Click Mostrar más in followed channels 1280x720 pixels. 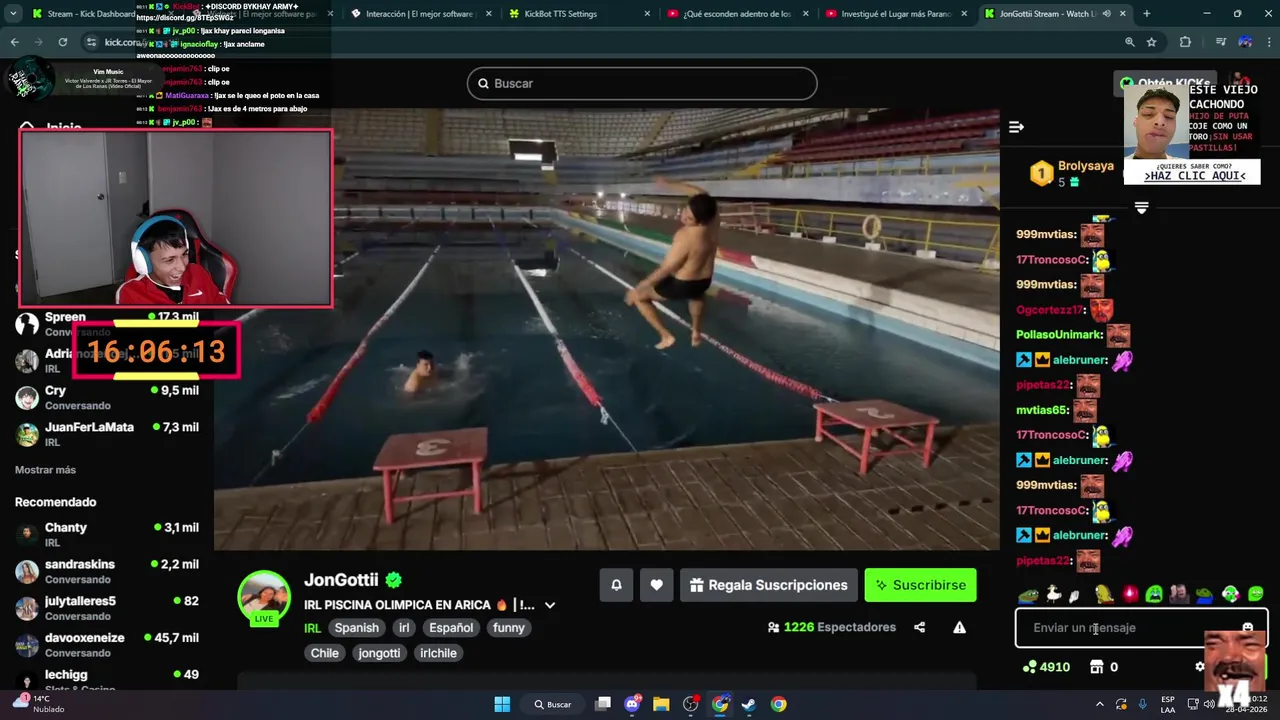click(x=45, y=470)
